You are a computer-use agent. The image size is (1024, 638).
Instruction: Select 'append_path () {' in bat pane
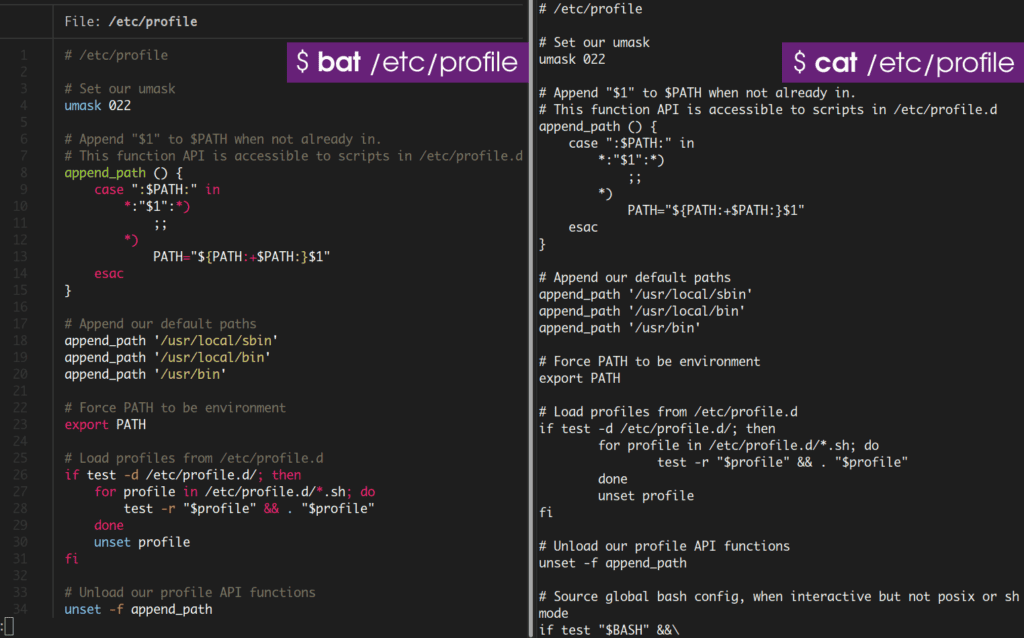coord(123,173)
